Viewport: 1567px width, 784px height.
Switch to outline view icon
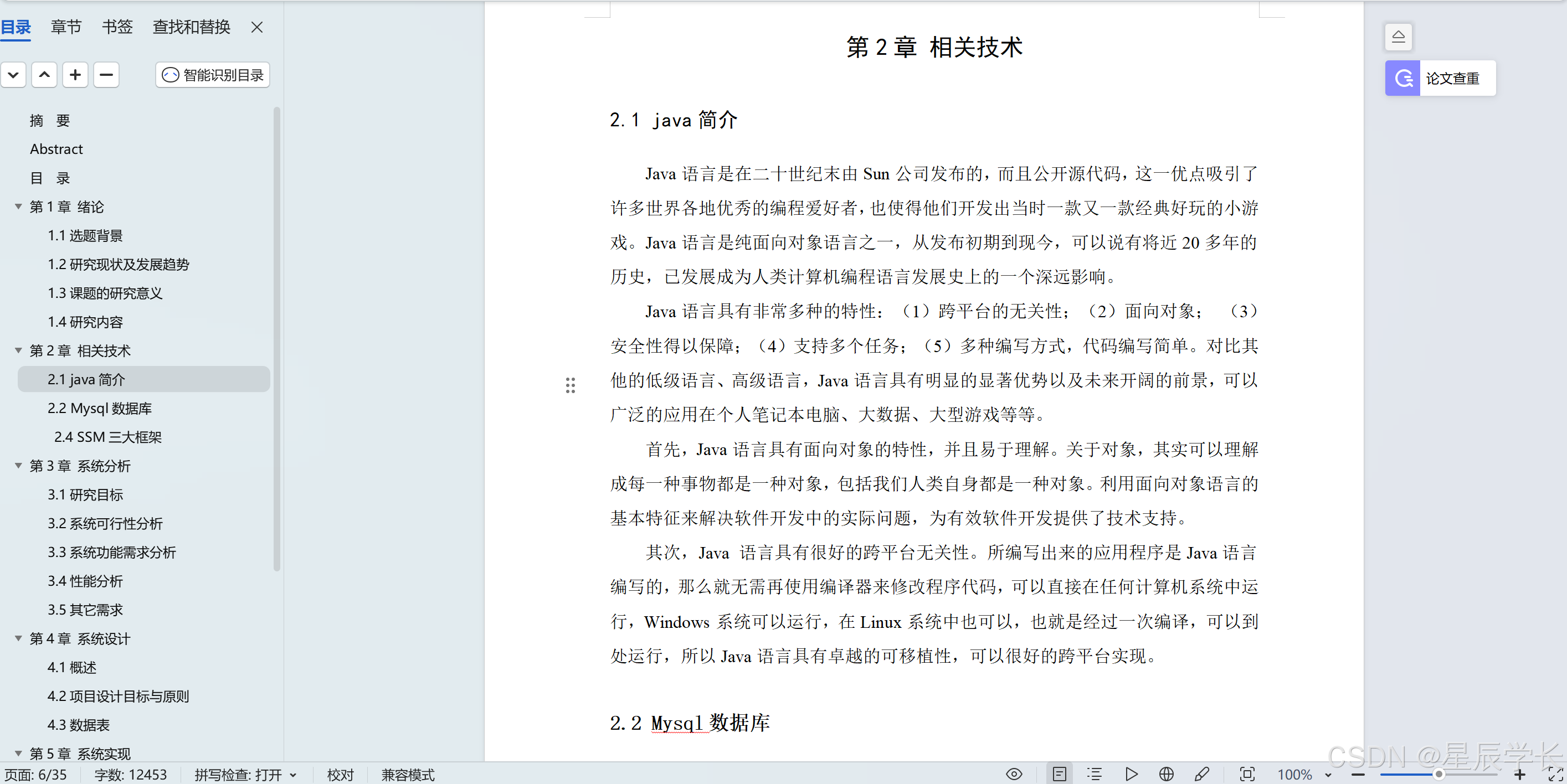1095,774
